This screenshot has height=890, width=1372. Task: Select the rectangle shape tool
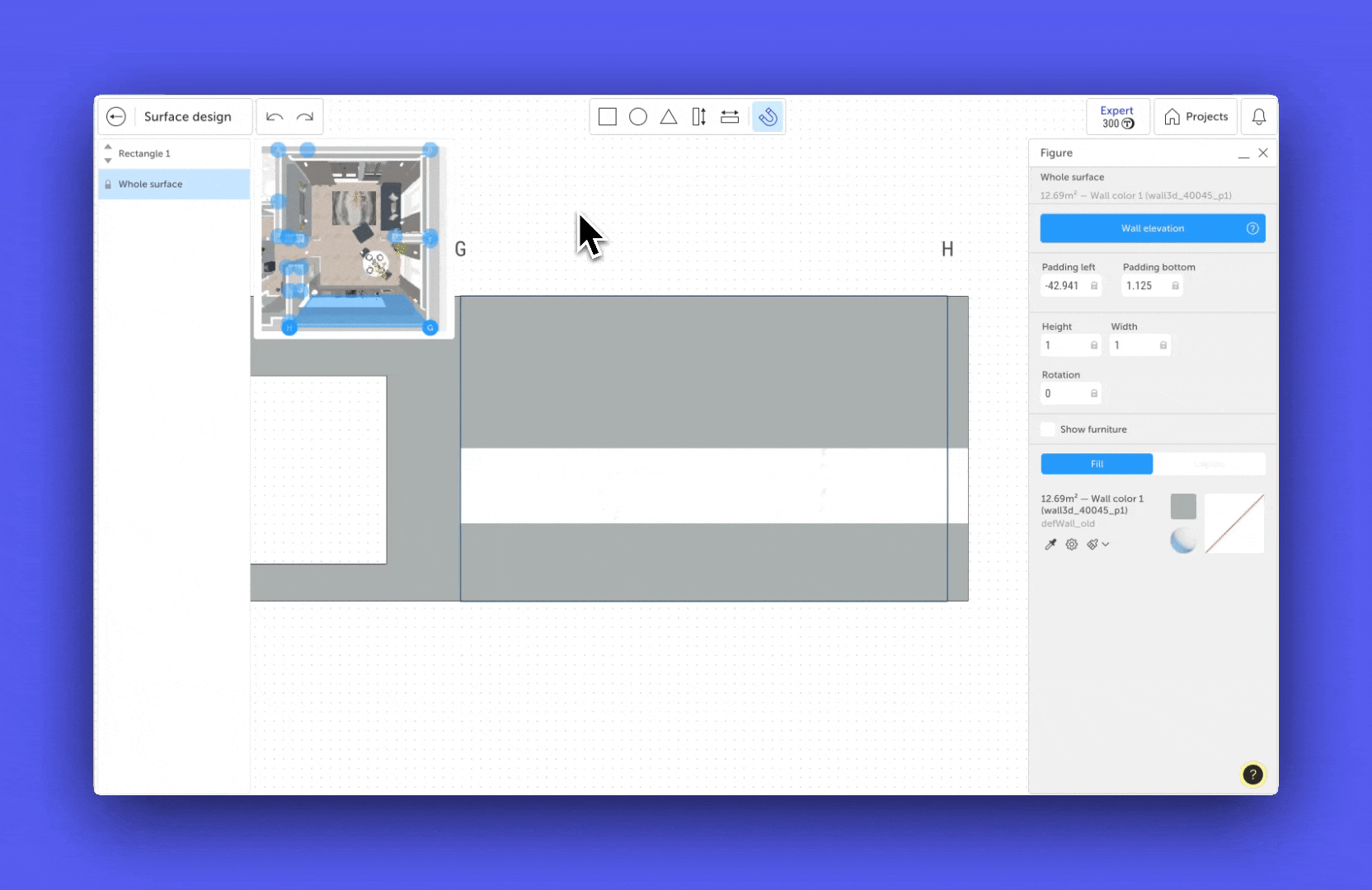click(608, 117)
